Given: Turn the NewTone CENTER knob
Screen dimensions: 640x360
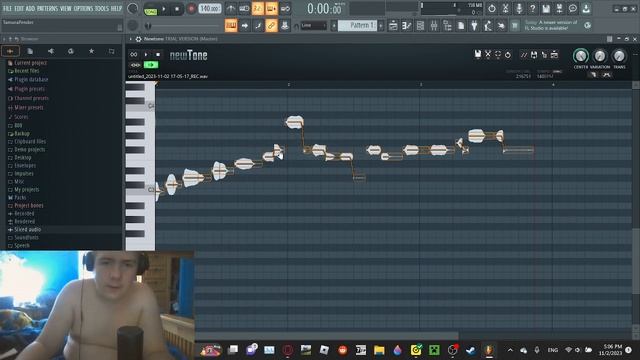Looking at the screenshot, I should coord(580,56).
